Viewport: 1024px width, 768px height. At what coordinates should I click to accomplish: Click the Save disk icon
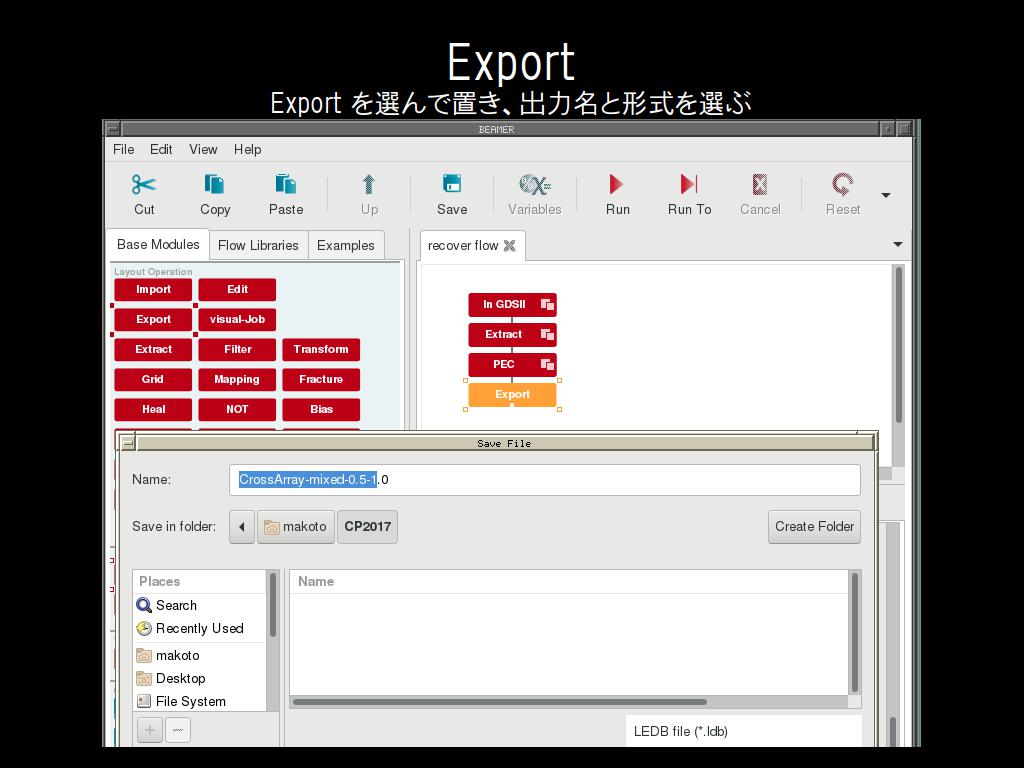pyautogui.click(x=452, y=184)
